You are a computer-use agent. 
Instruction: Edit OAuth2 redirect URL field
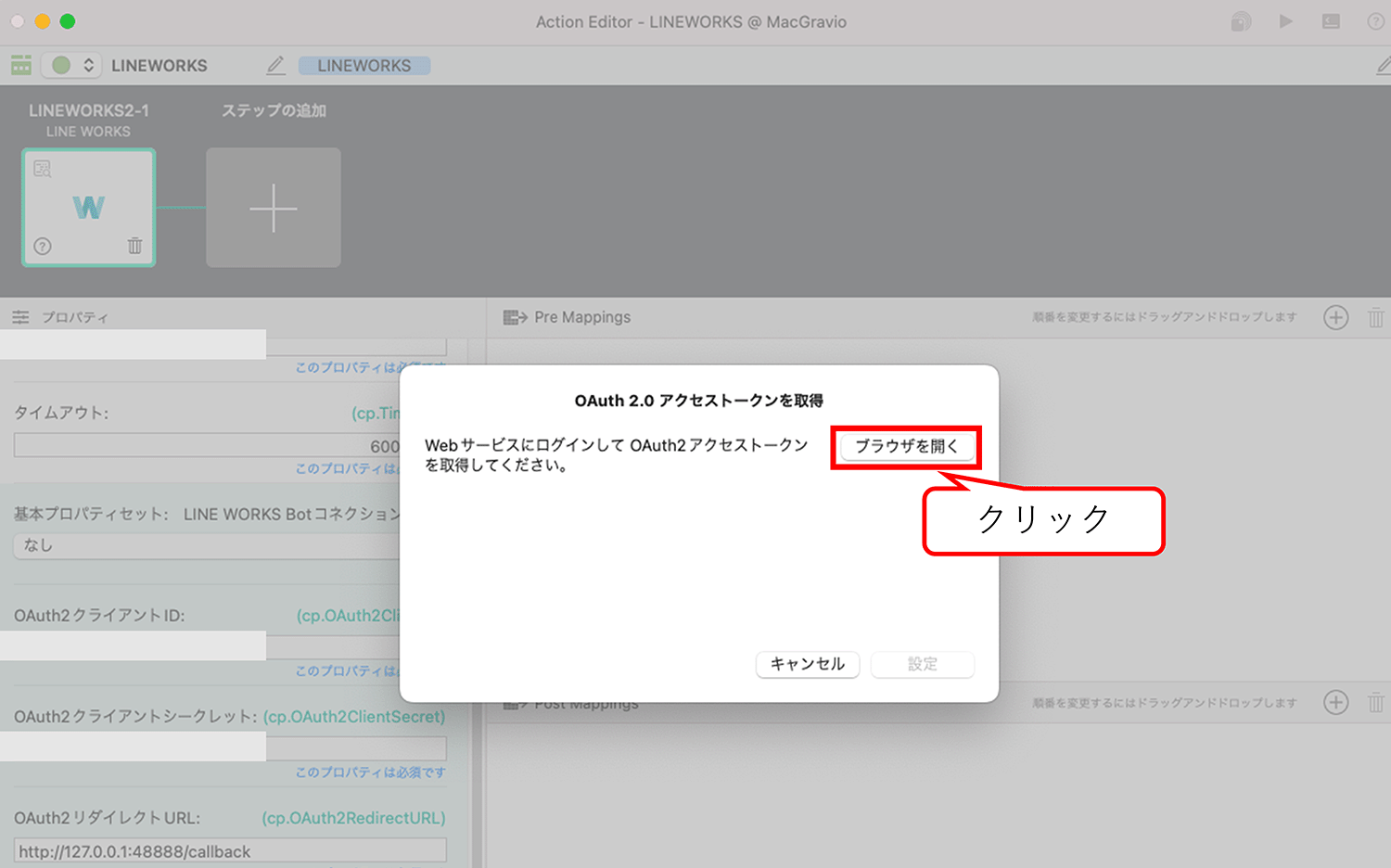click(x=230, y=851)
